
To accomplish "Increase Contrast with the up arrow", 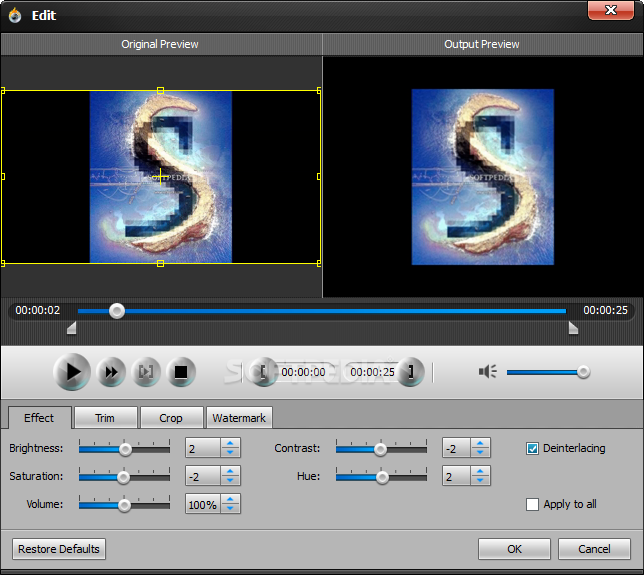I will pyautogui.click(x=480, y=443).
